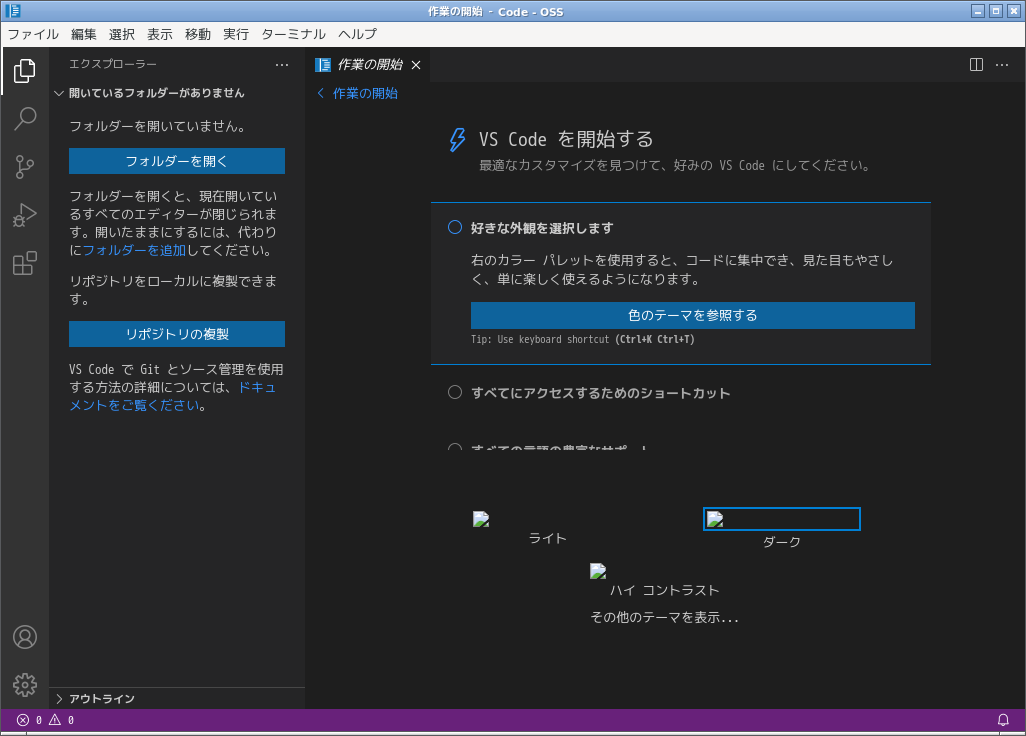Open the ファイル menu
Image resolution: width=1026 pixels, height=736 pixels.
pyautogui.click(x=33, y=34)
